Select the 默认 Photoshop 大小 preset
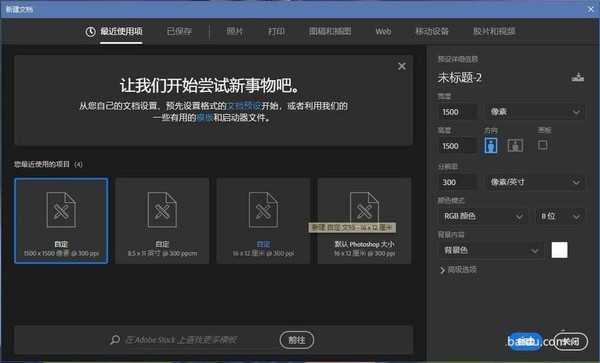Screen dimensions: 600x363 [x=364, y=221]
